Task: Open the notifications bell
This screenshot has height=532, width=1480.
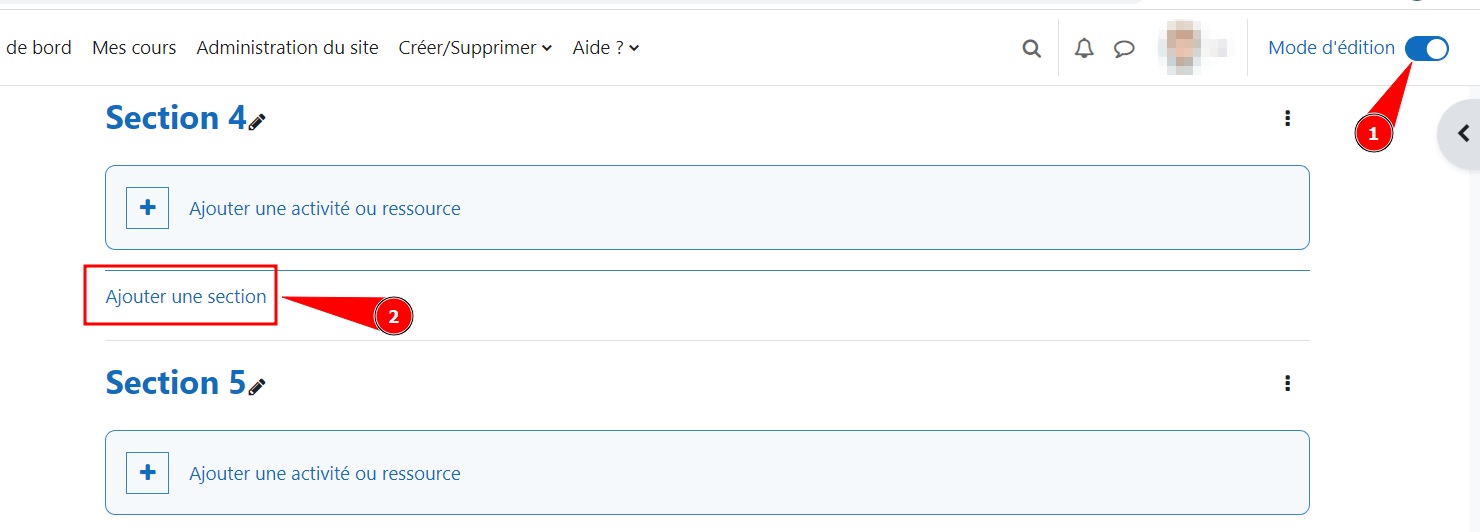Action: point(1084,48)
